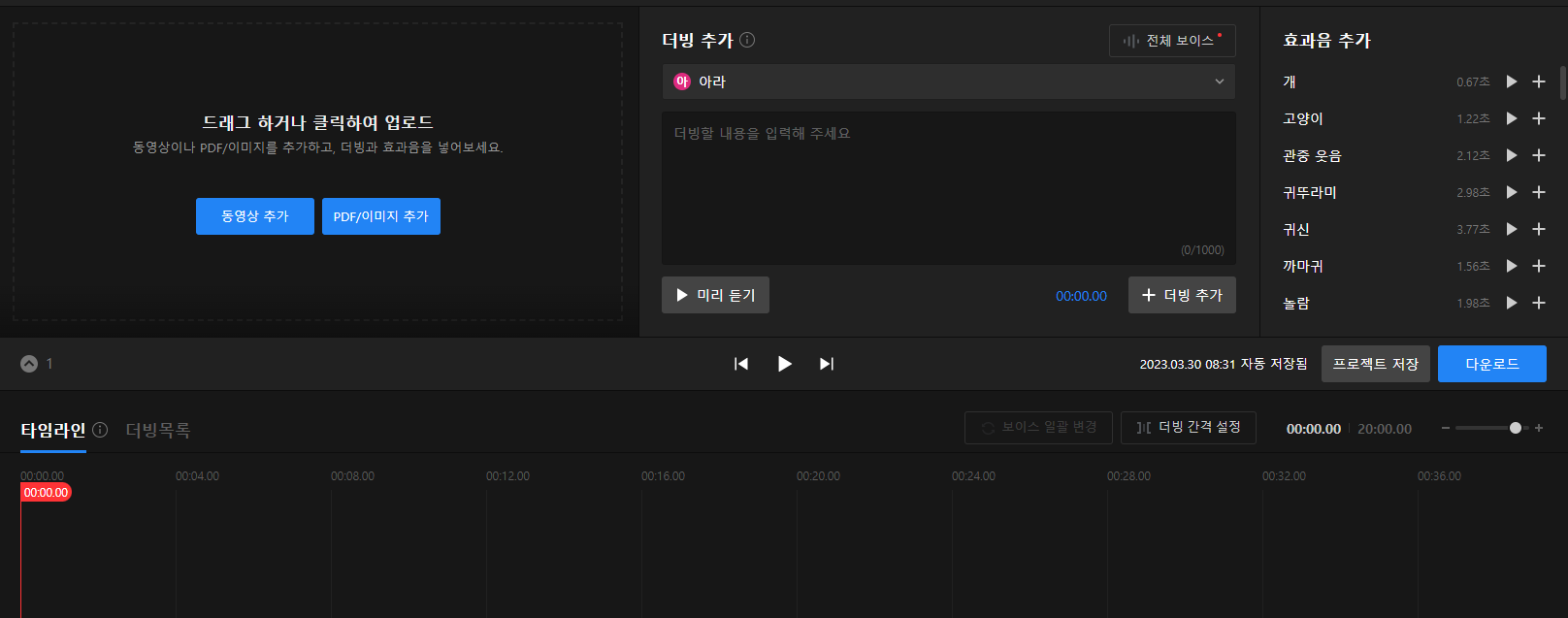Zoom out the timeline with minus icon

pyautogui.click(x=1446, y=428)
